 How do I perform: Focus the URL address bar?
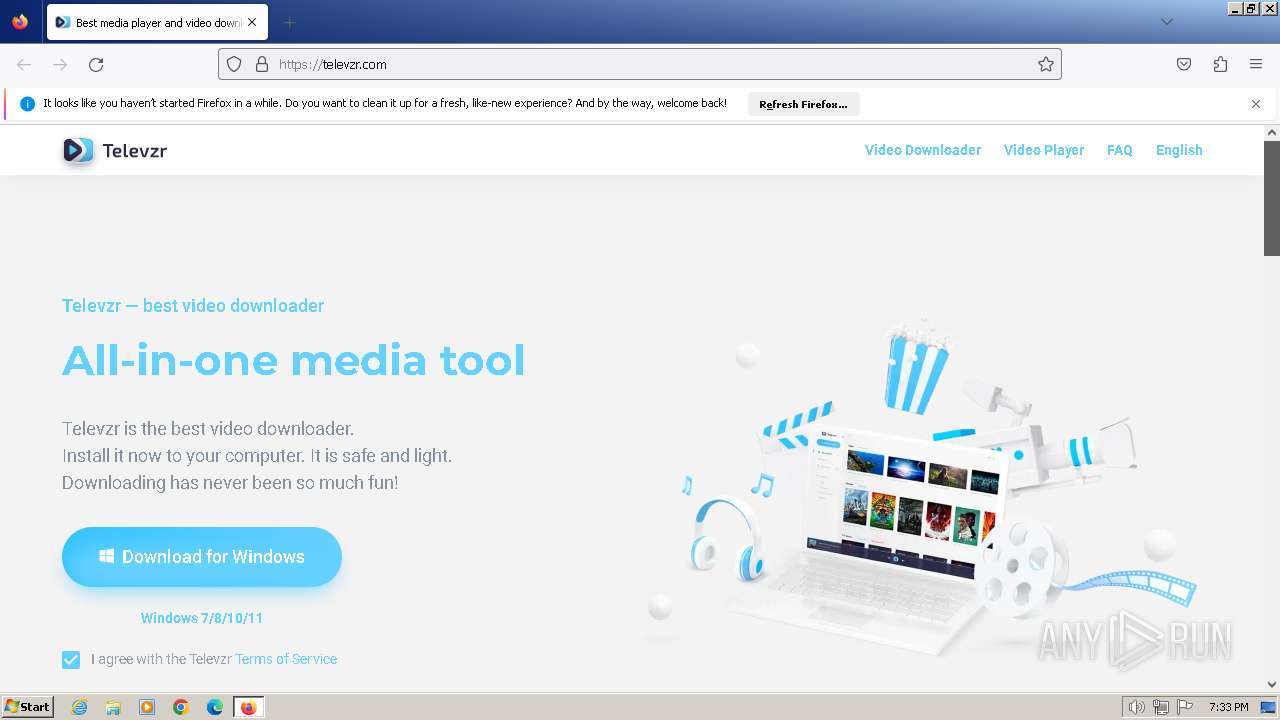tap(640, 64)
